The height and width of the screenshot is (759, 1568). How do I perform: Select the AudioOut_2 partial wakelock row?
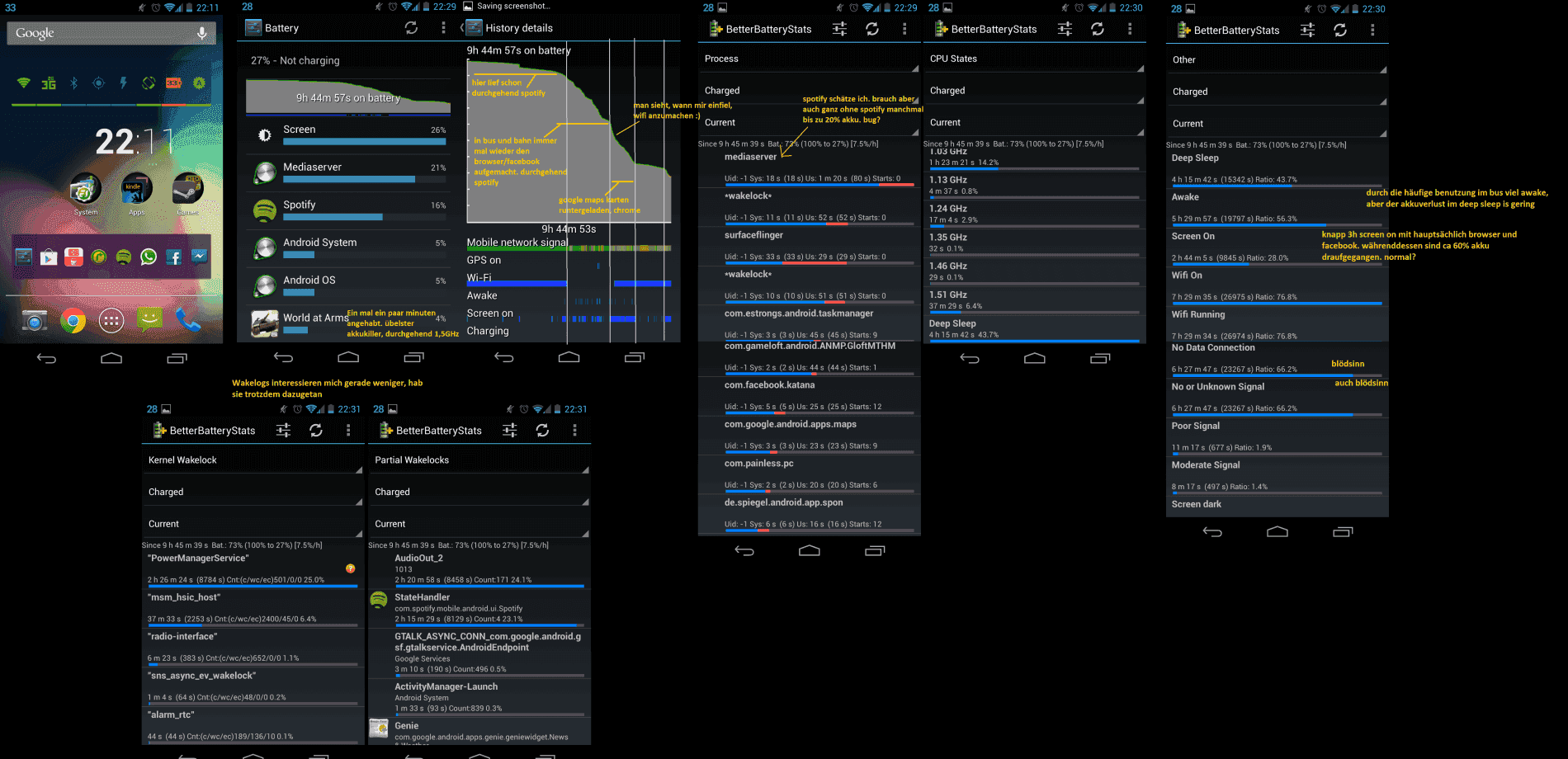(479, 569)
